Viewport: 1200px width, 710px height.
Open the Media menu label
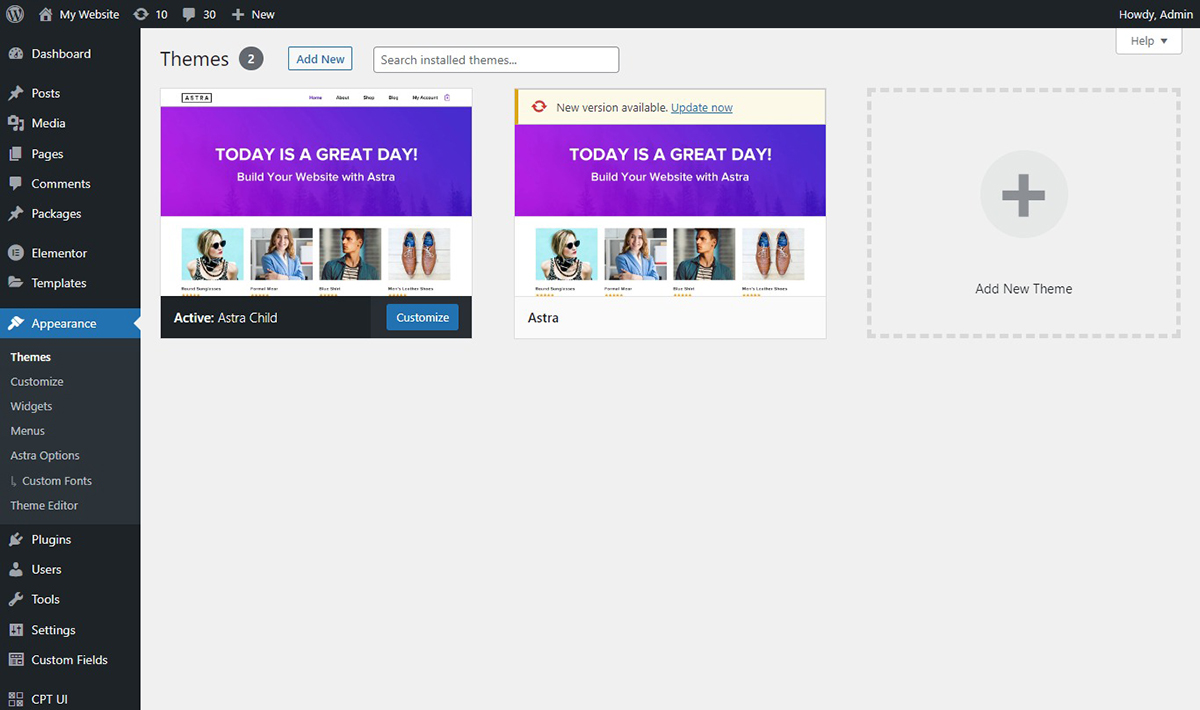(48, 123)
